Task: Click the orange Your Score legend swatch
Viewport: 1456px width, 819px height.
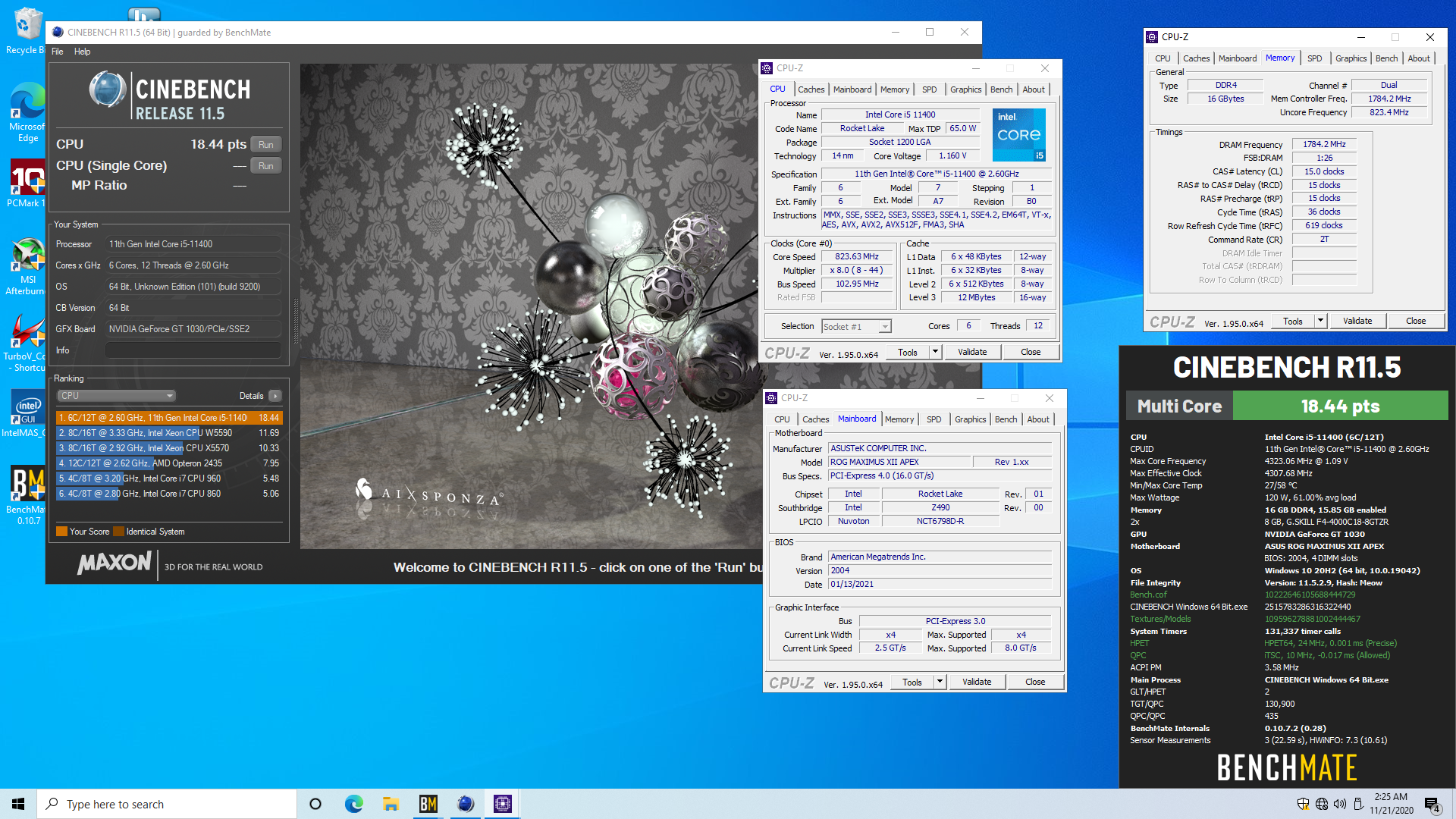Action: pos(62,532)
